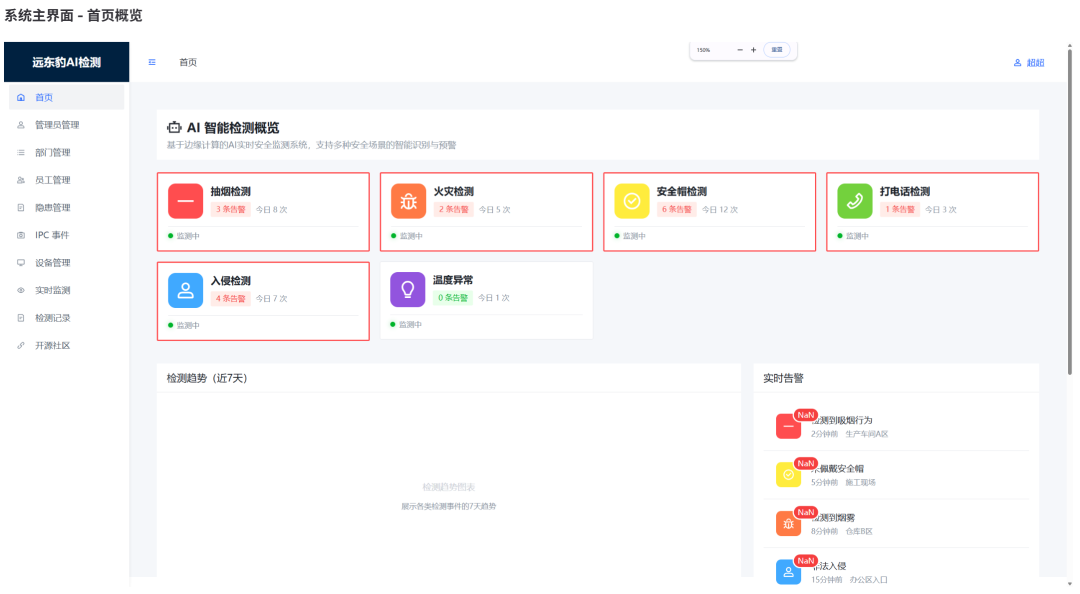Click the NaN badge on the 吸烟行为 alert
Screen dimensions: 1080x594
tap(806, 415)
